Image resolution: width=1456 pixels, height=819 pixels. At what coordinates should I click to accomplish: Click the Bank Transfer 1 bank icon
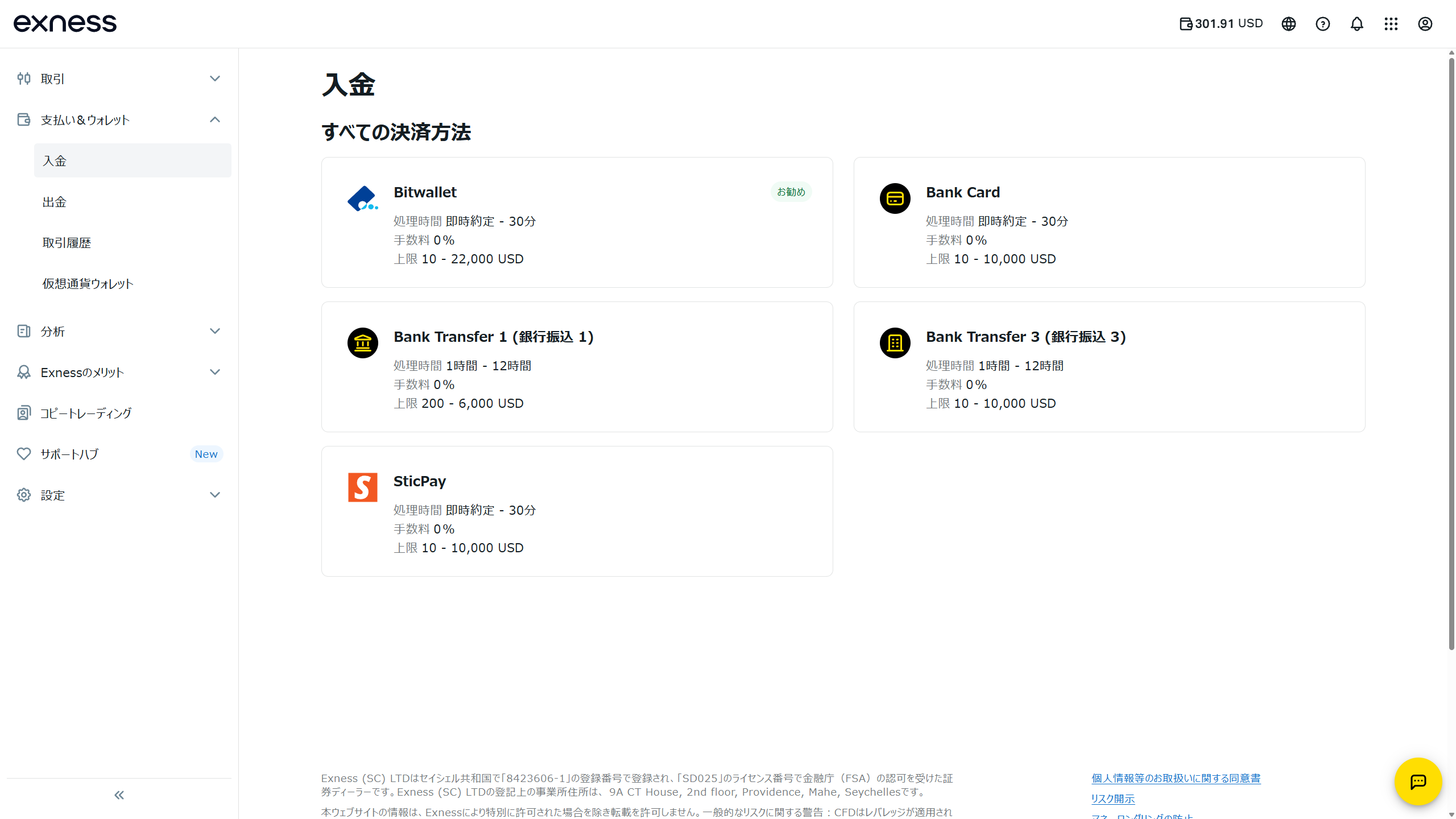363,343
